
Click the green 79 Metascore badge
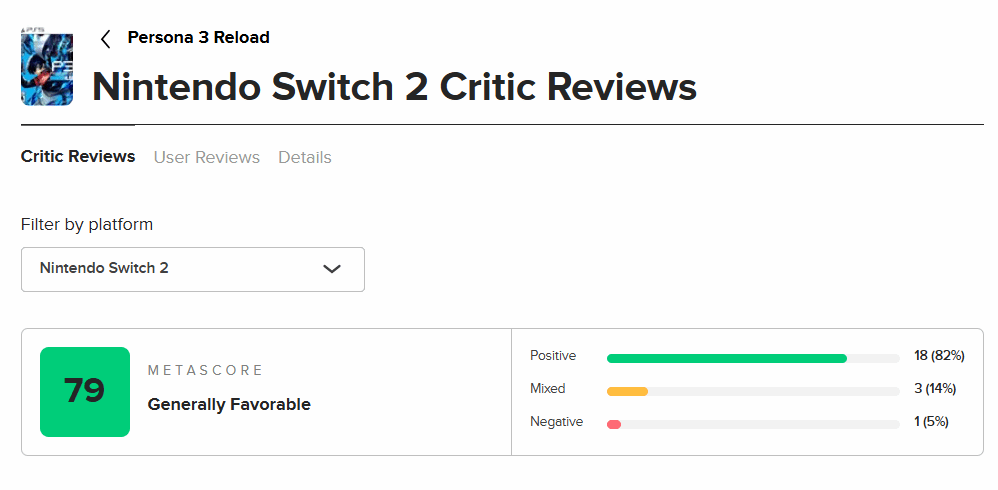85,391
